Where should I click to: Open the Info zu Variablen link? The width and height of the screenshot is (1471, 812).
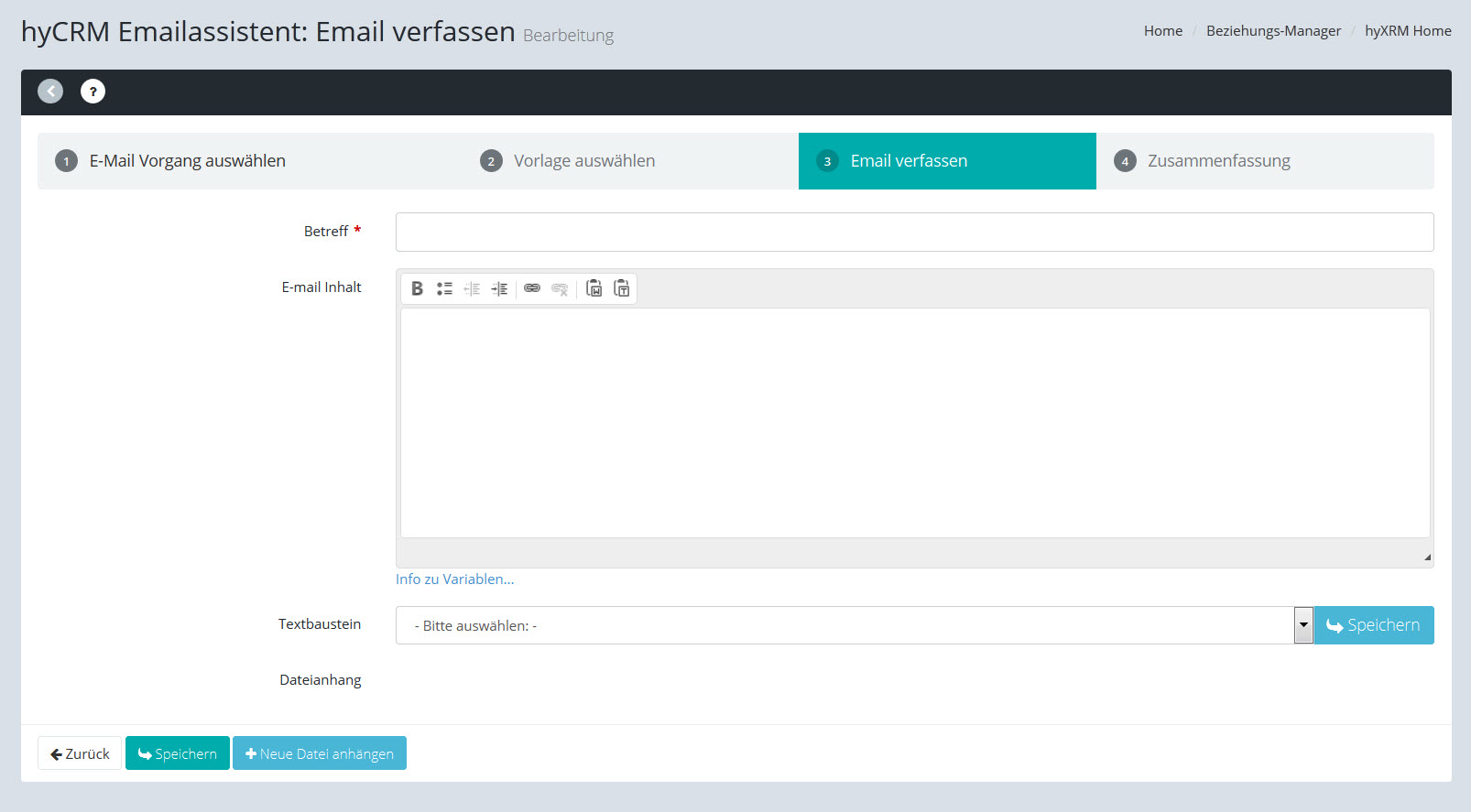[x=454, y=579]
